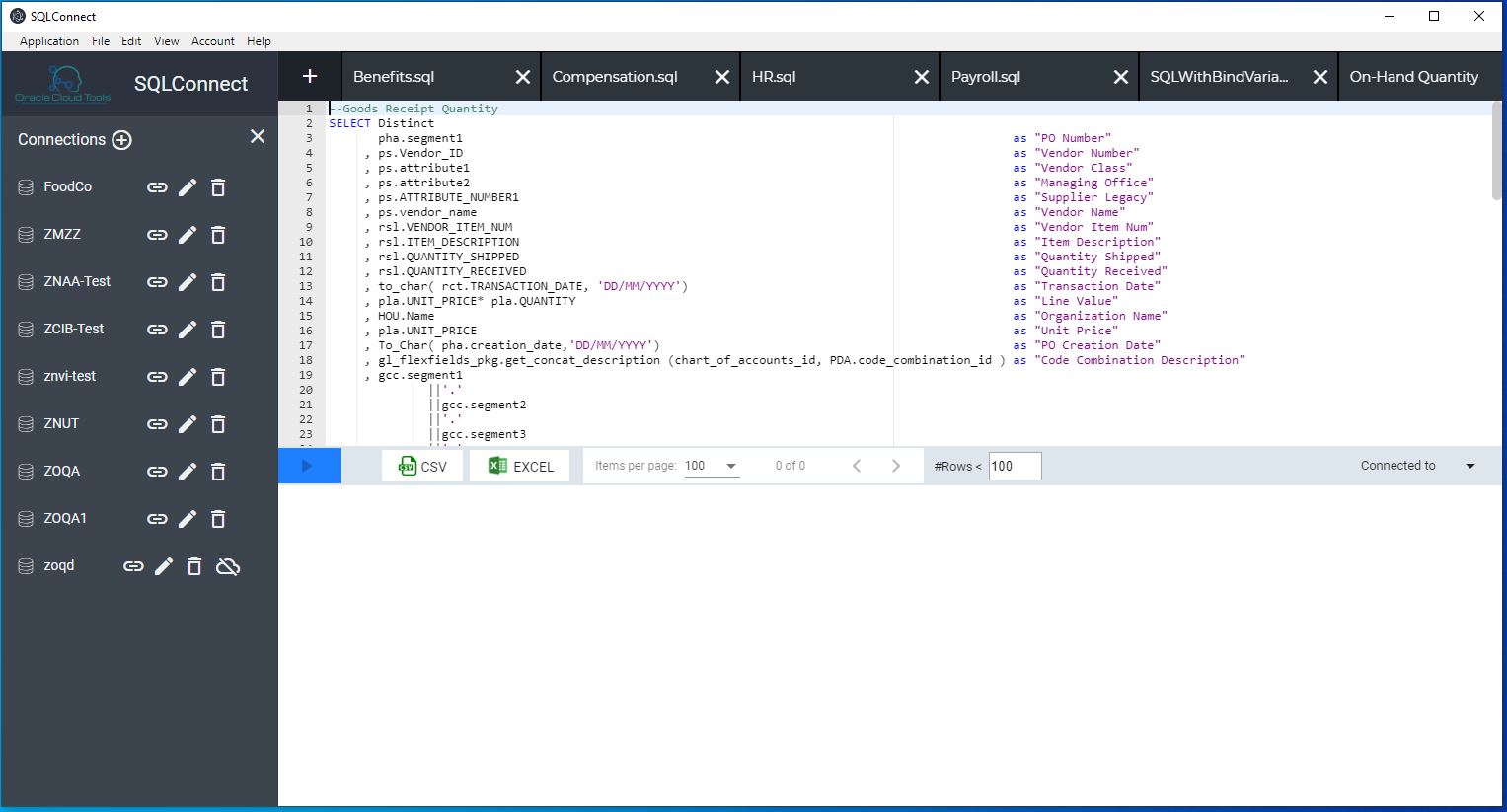Click the cloud-off disconnect icon for zoqd
The height and width of the screenshot is (812, 1507).
tap(228, 566)
